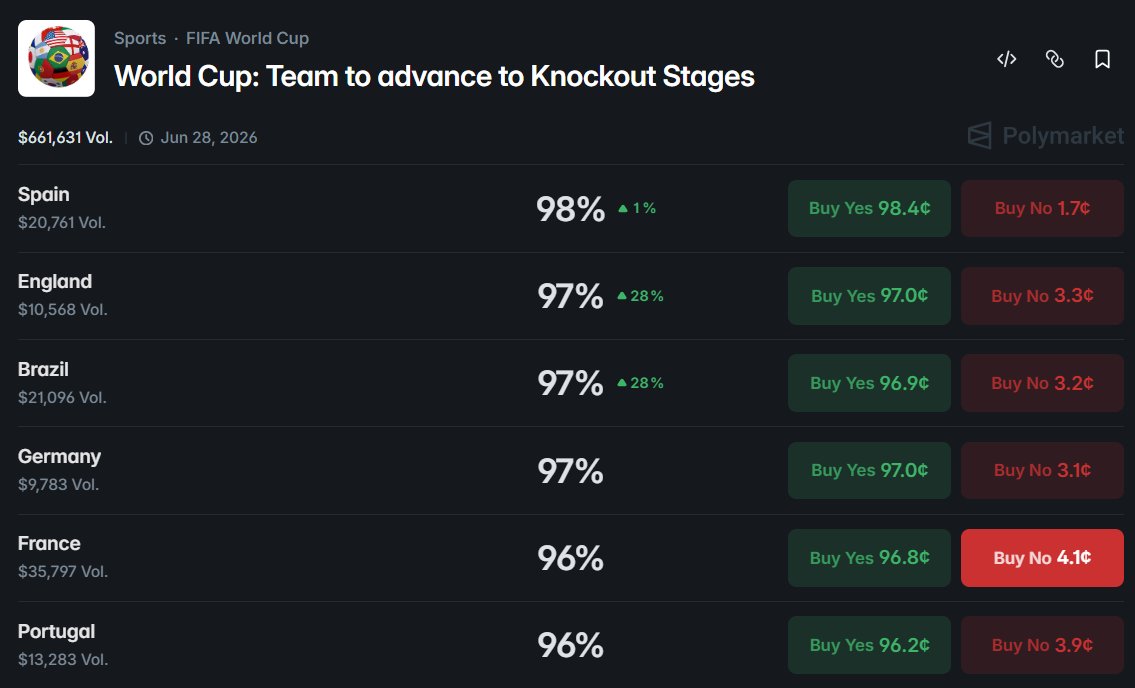Buy Yes on Brazil at 96.9¢

869,383
